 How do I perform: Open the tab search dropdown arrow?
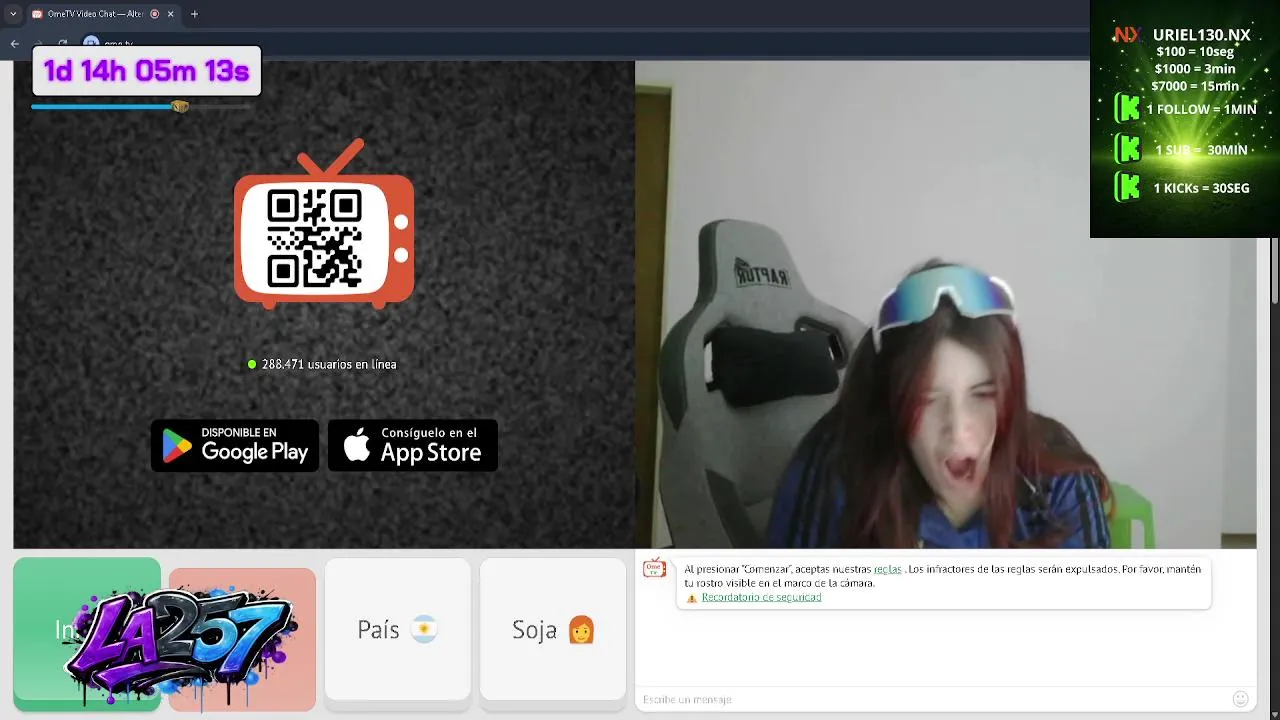coord(13,14)
